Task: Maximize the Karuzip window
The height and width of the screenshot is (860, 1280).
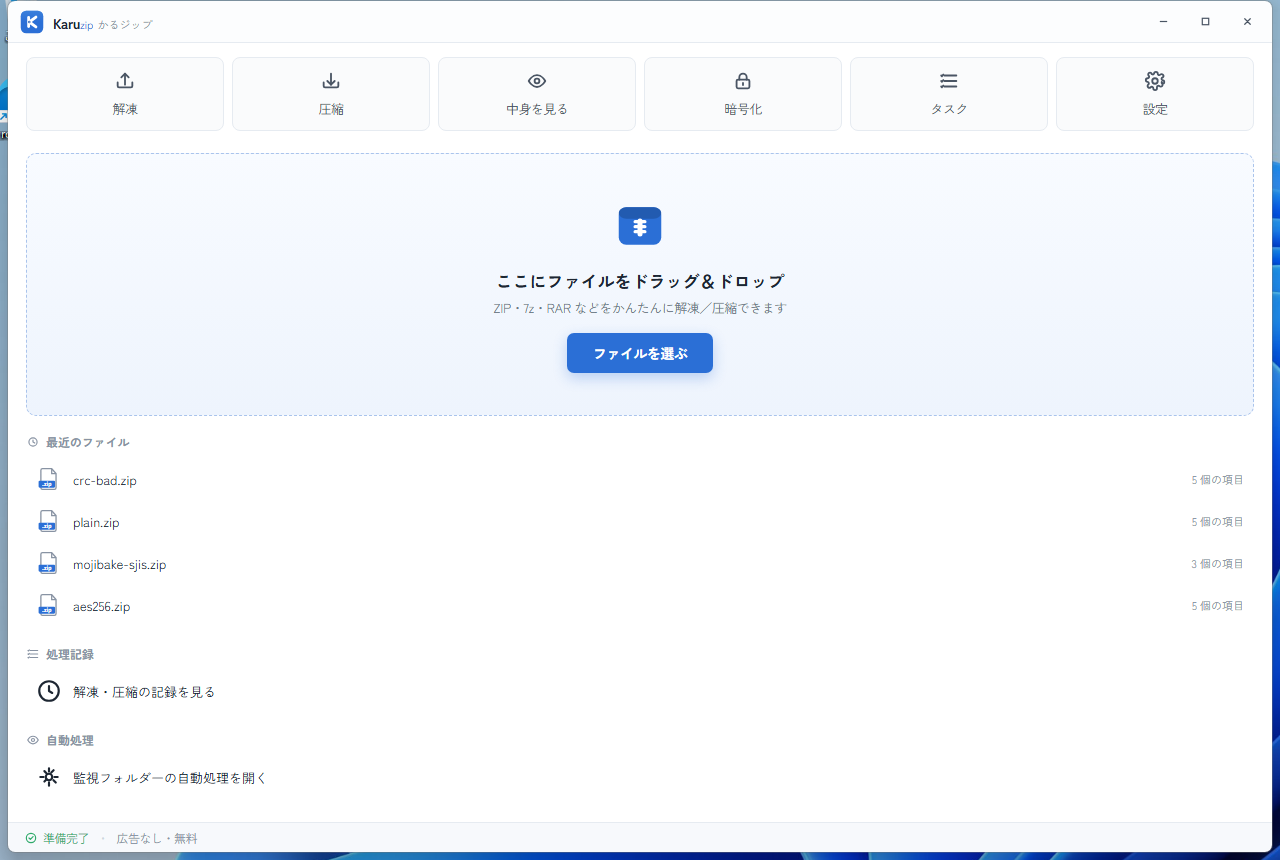Action: coord(1205,22)
